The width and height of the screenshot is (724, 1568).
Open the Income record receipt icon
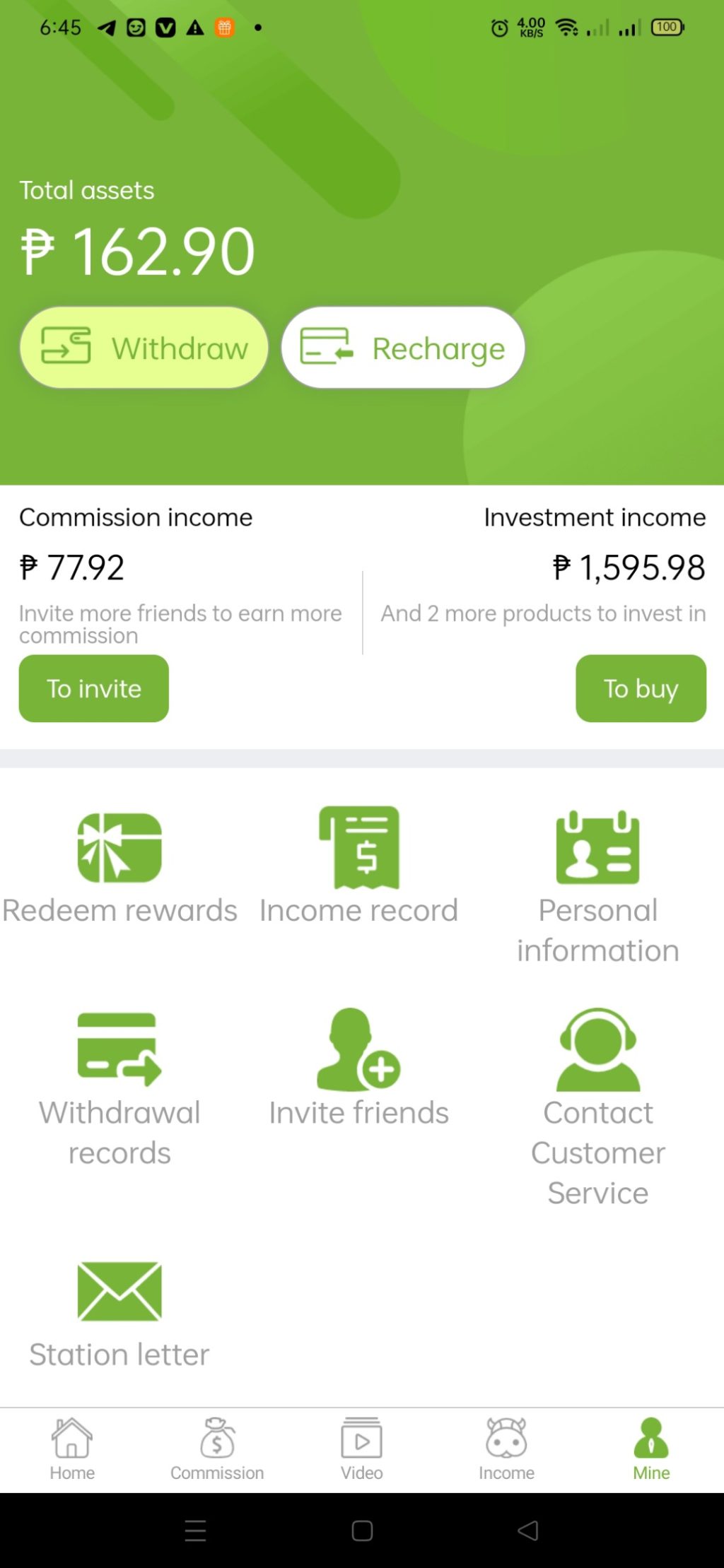tap(359, 847)
